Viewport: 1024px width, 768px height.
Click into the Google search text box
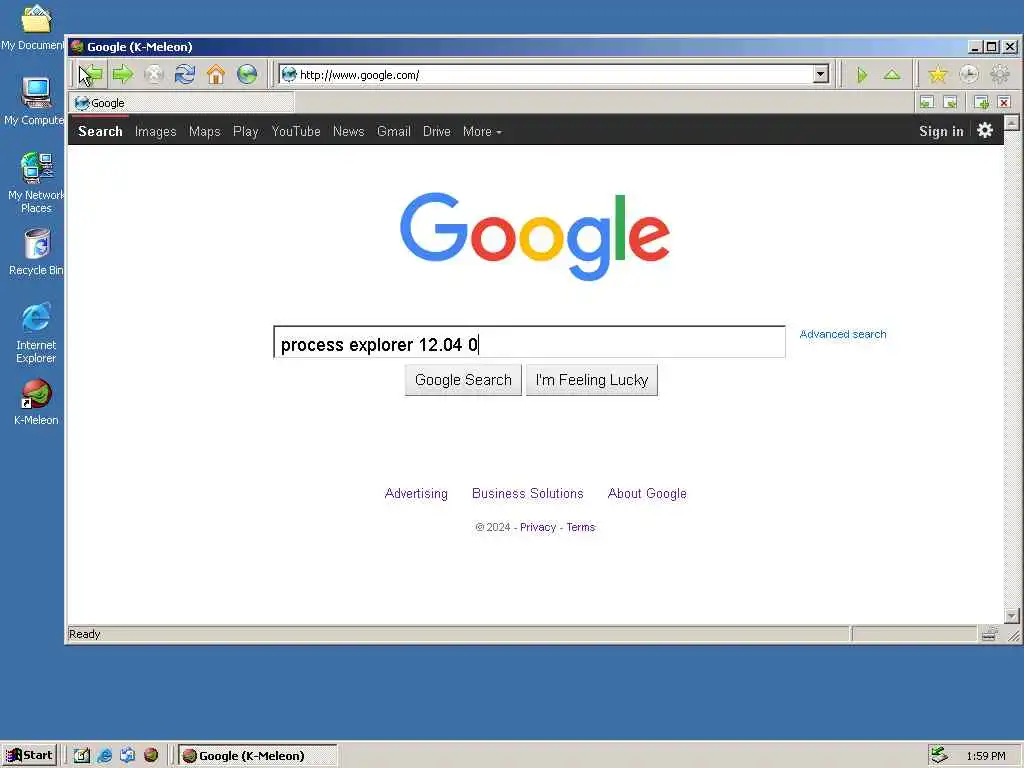tap(530, 342)
